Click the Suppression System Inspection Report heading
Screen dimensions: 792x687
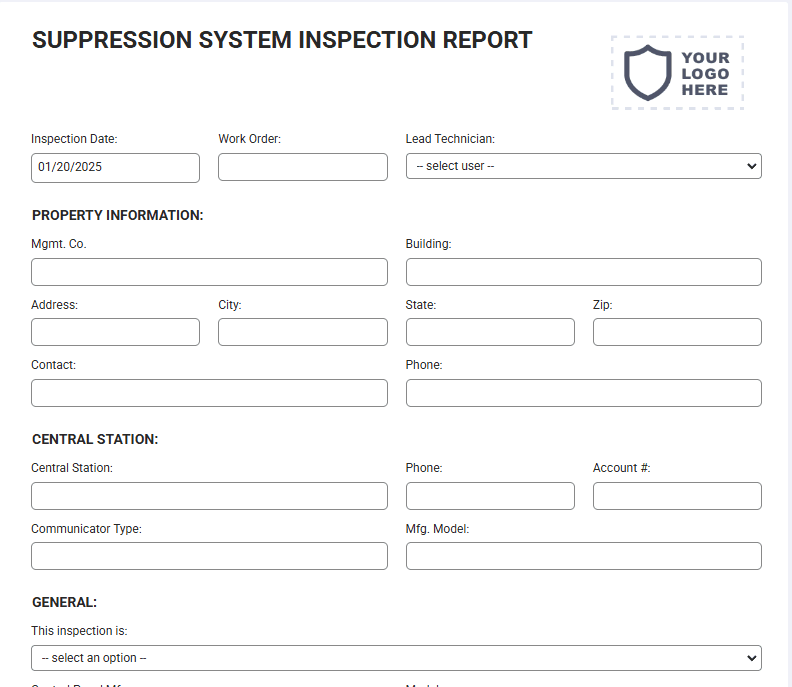tap(282, 40)
